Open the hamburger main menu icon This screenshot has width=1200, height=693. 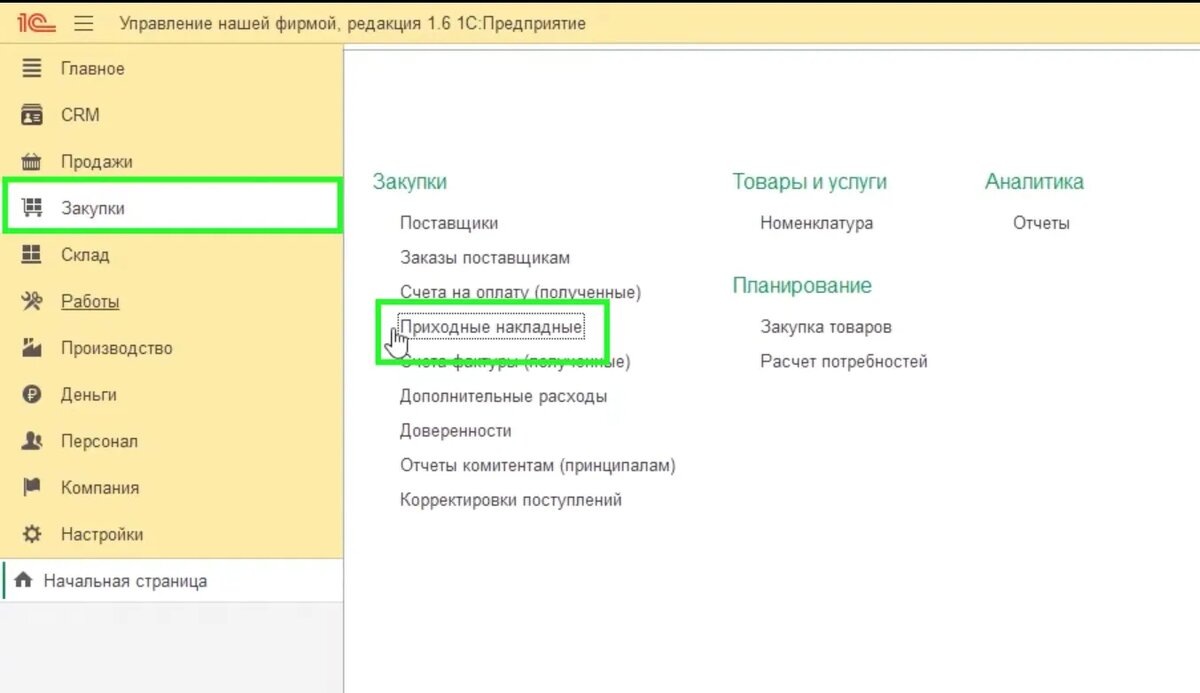pos(84,23)
